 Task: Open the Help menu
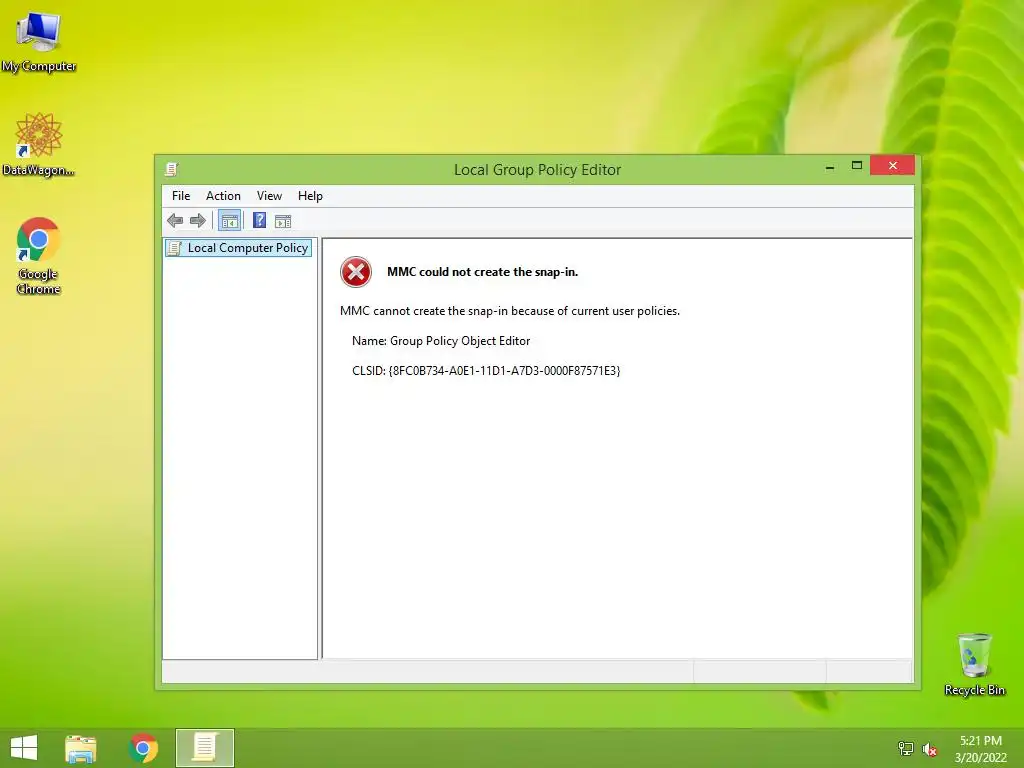point(310,196)
